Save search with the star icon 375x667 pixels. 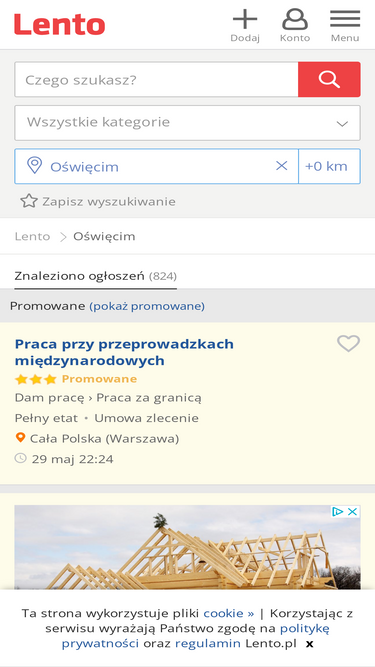(x=29, y=201)
